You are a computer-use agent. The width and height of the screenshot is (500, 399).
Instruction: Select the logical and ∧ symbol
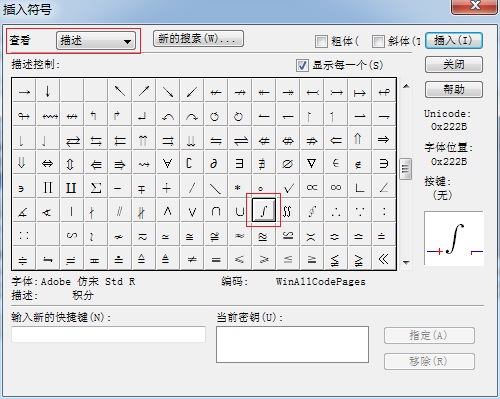(x=168, y=211)
